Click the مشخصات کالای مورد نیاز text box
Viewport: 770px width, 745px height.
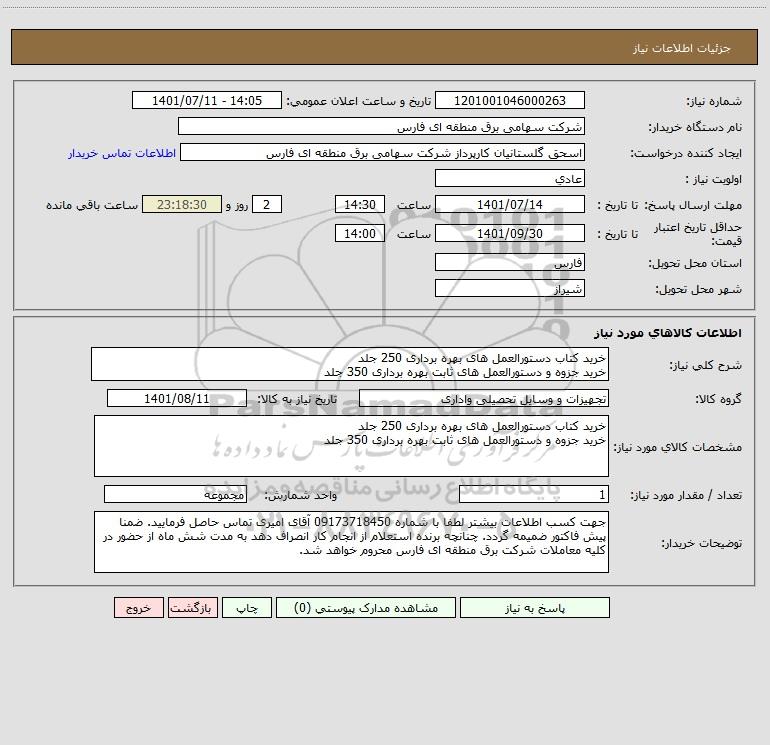point(351,446)
